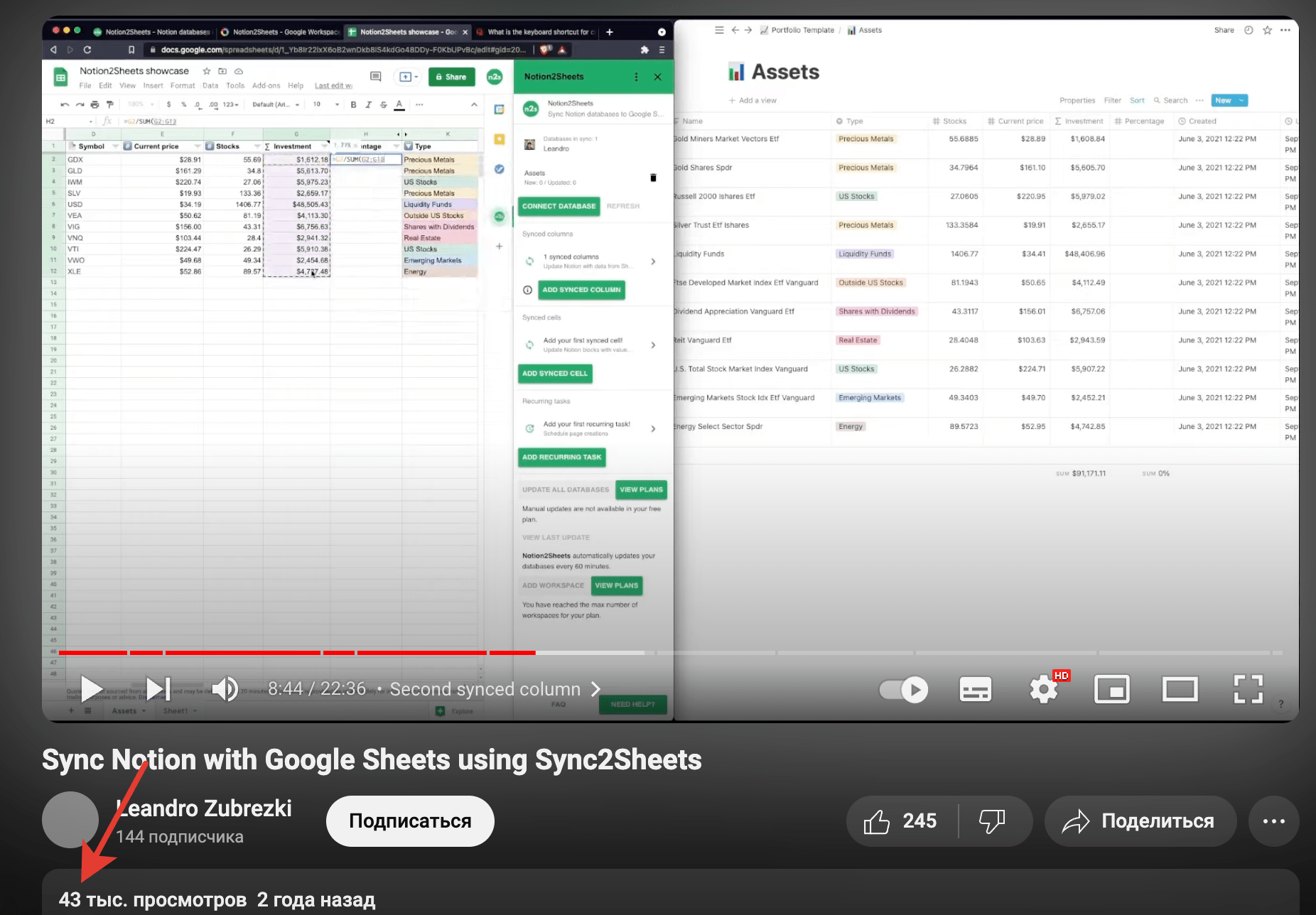Click Sort in the Notion Assets view
Image resolution: width=1316 pixels, height=915 pixels.
point(1137,101)
